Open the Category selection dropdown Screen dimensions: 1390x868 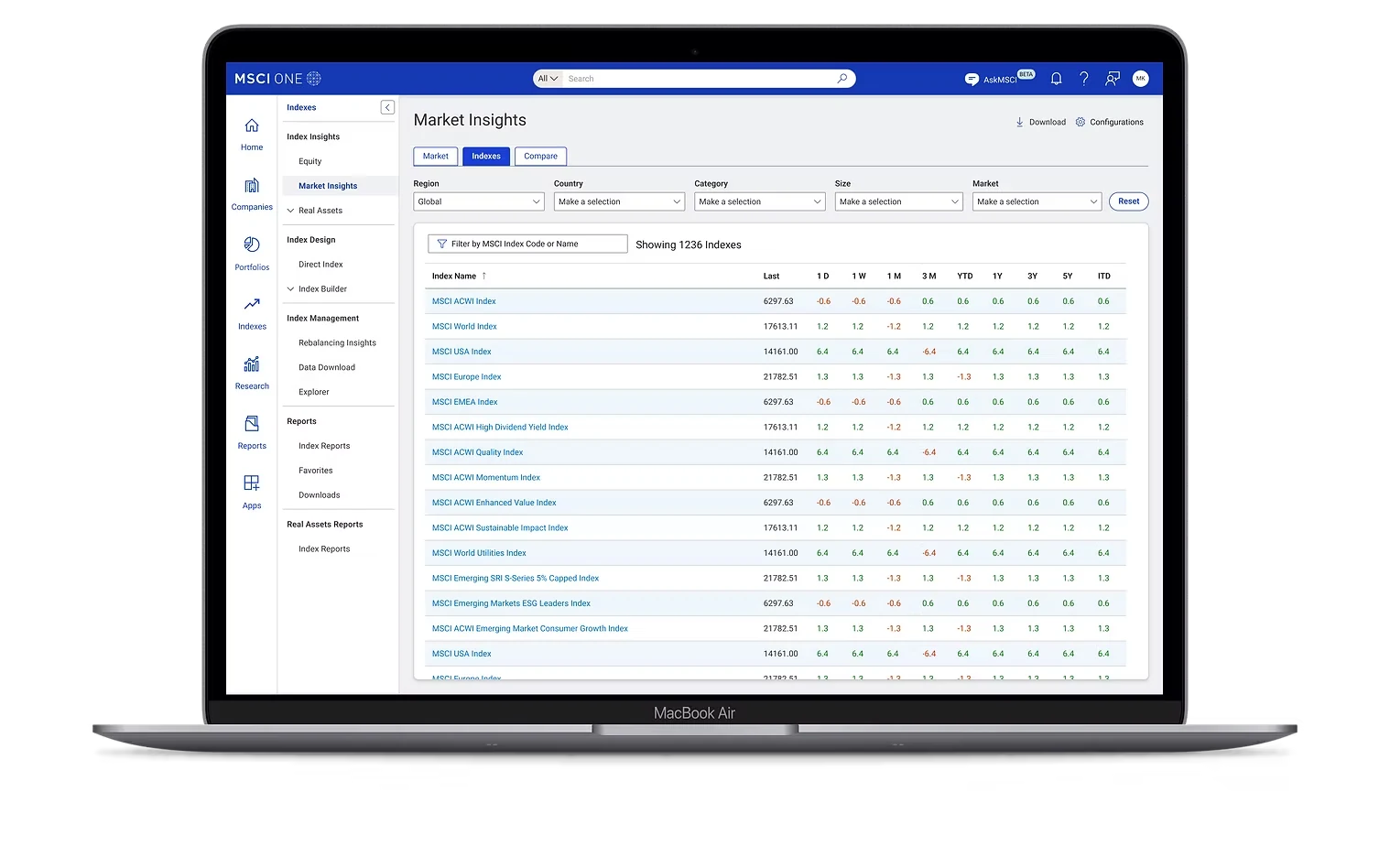tap(760, 201)
